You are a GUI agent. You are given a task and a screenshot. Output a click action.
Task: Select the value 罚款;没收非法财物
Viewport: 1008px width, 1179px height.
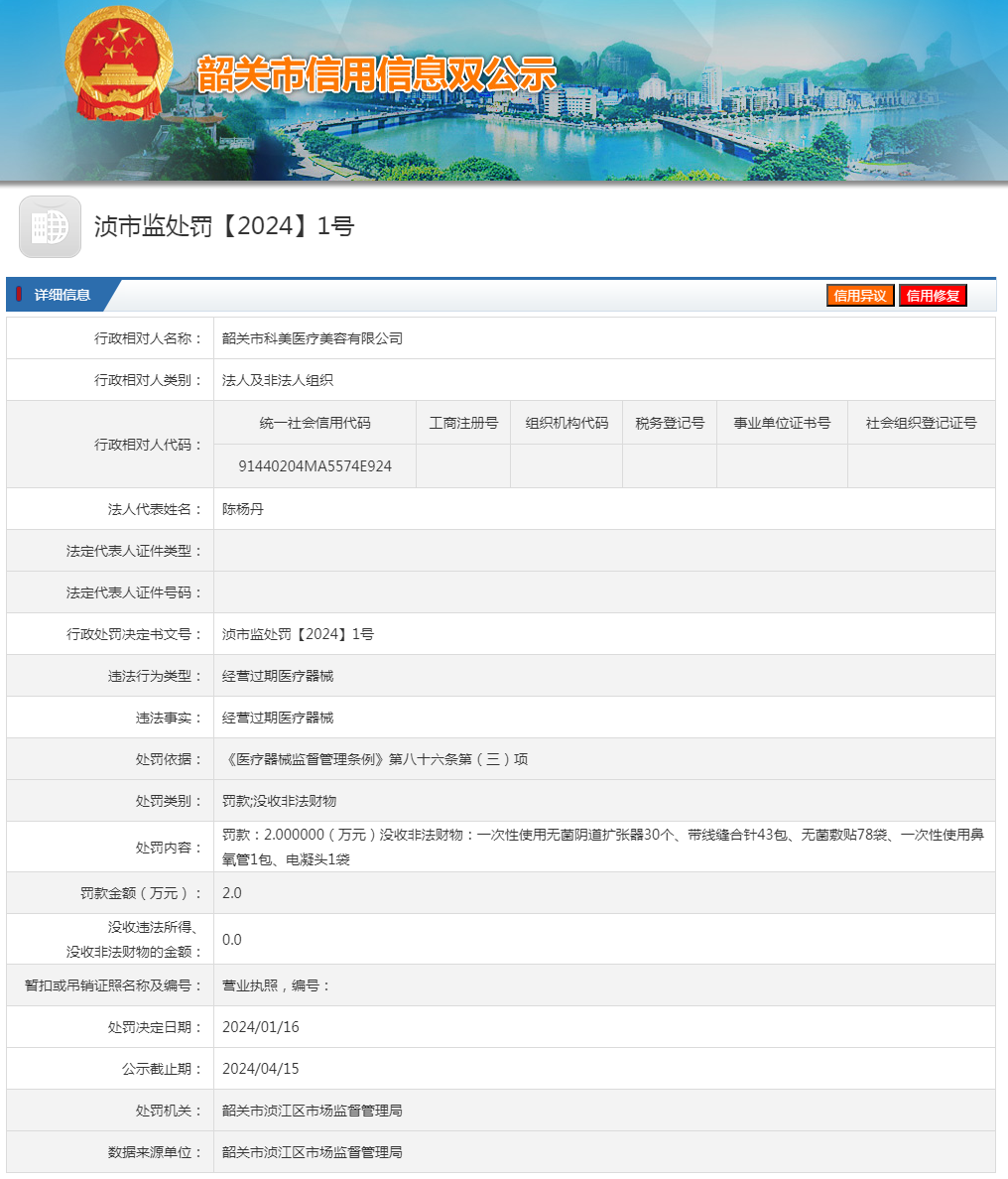coord(279,802)
